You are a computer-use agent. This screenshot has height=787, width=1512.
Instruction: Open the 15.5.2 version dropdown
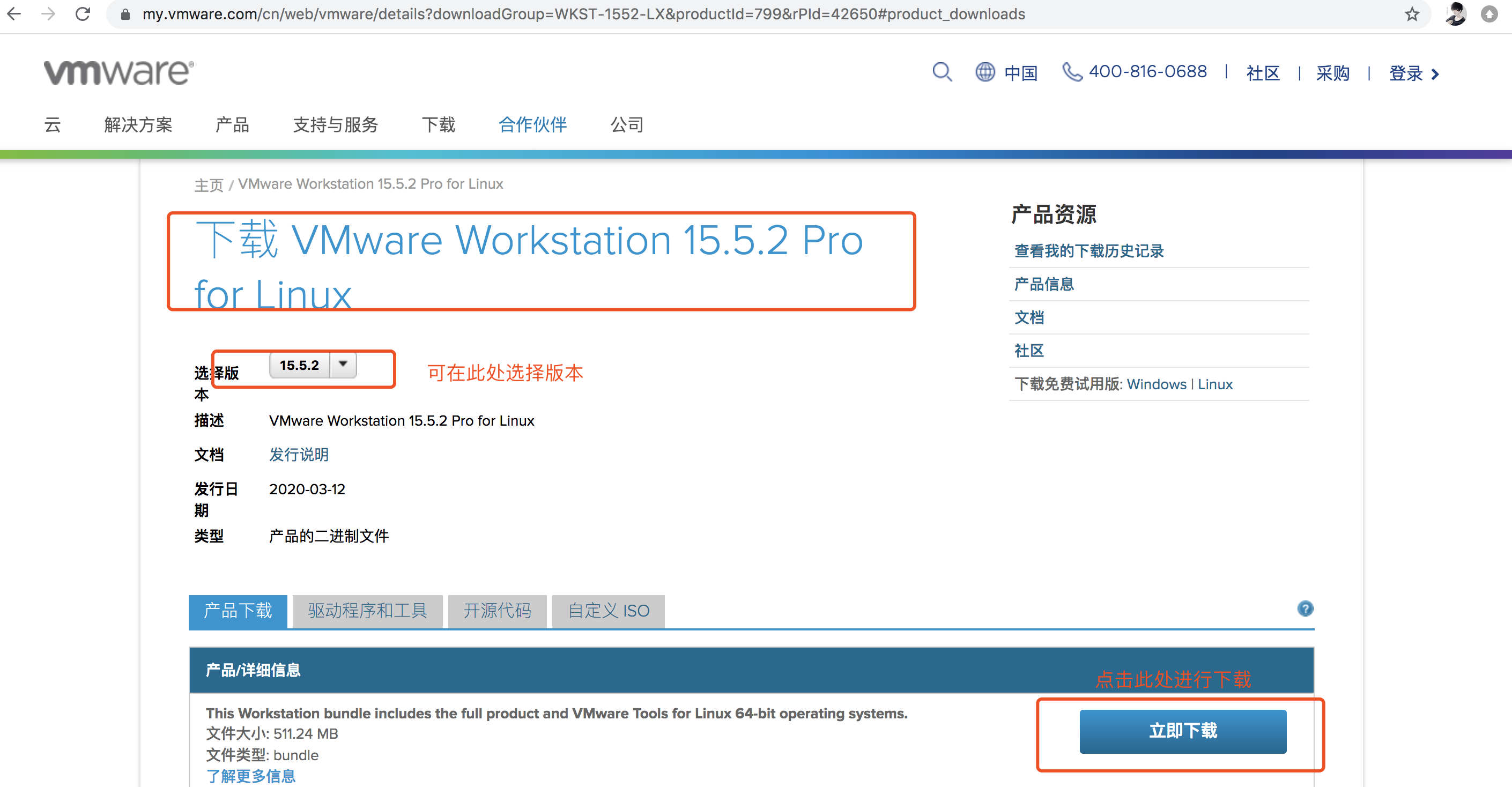pos(313,365)
